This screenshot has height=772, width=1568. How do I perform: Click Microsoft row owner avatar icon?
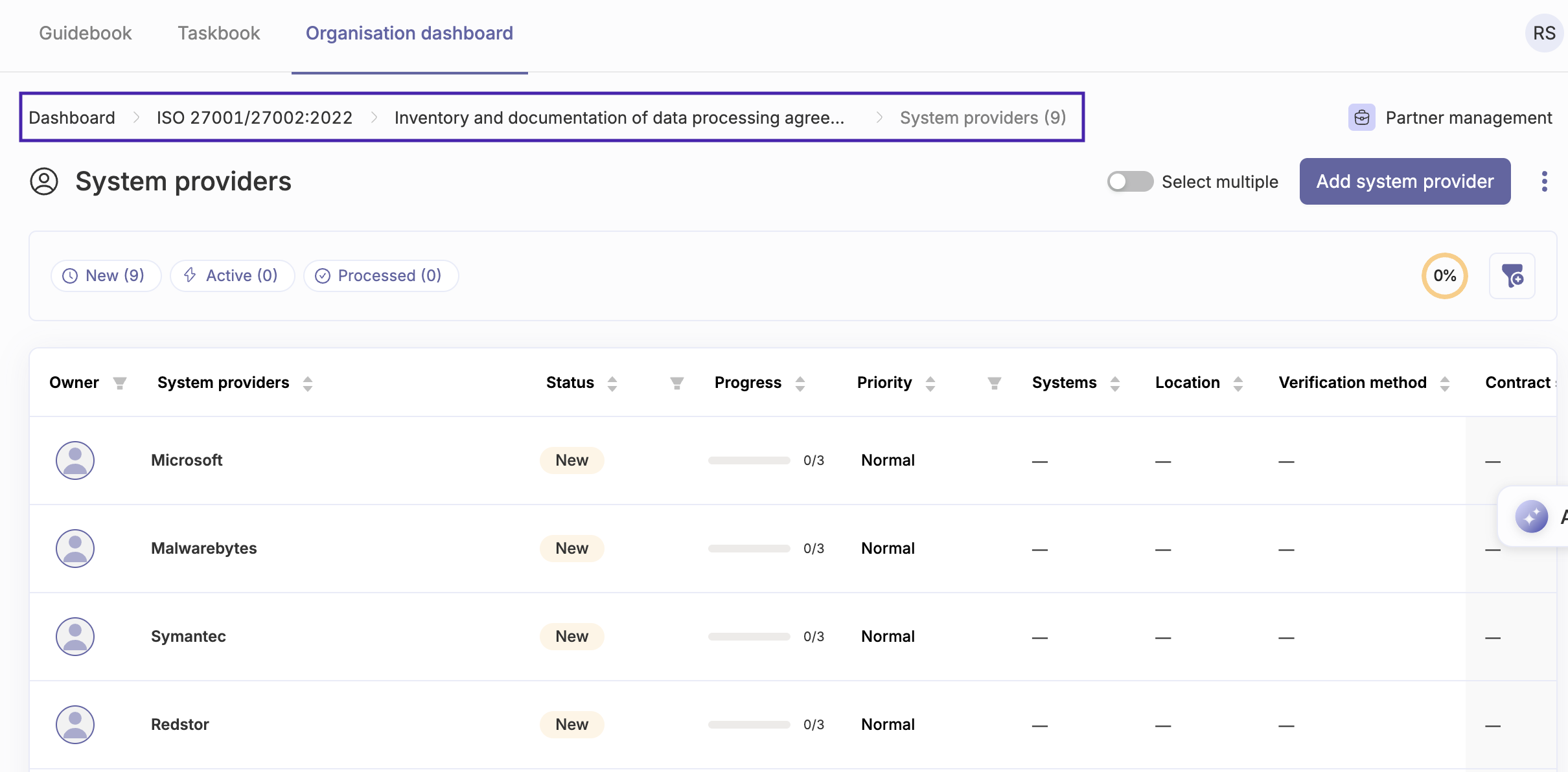75,460
